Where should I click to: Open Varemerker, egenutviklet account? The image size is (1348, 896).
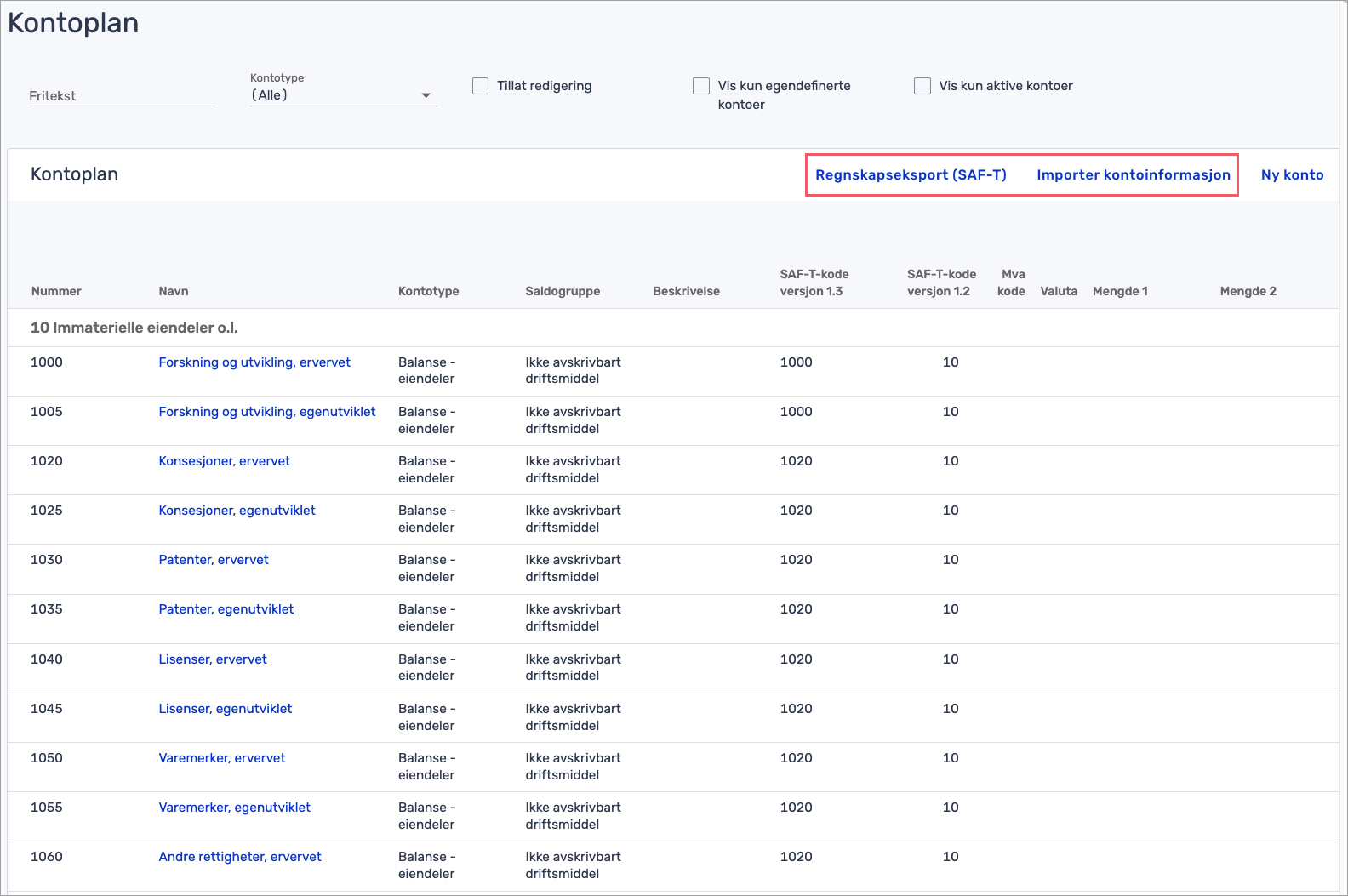[235, 808]
